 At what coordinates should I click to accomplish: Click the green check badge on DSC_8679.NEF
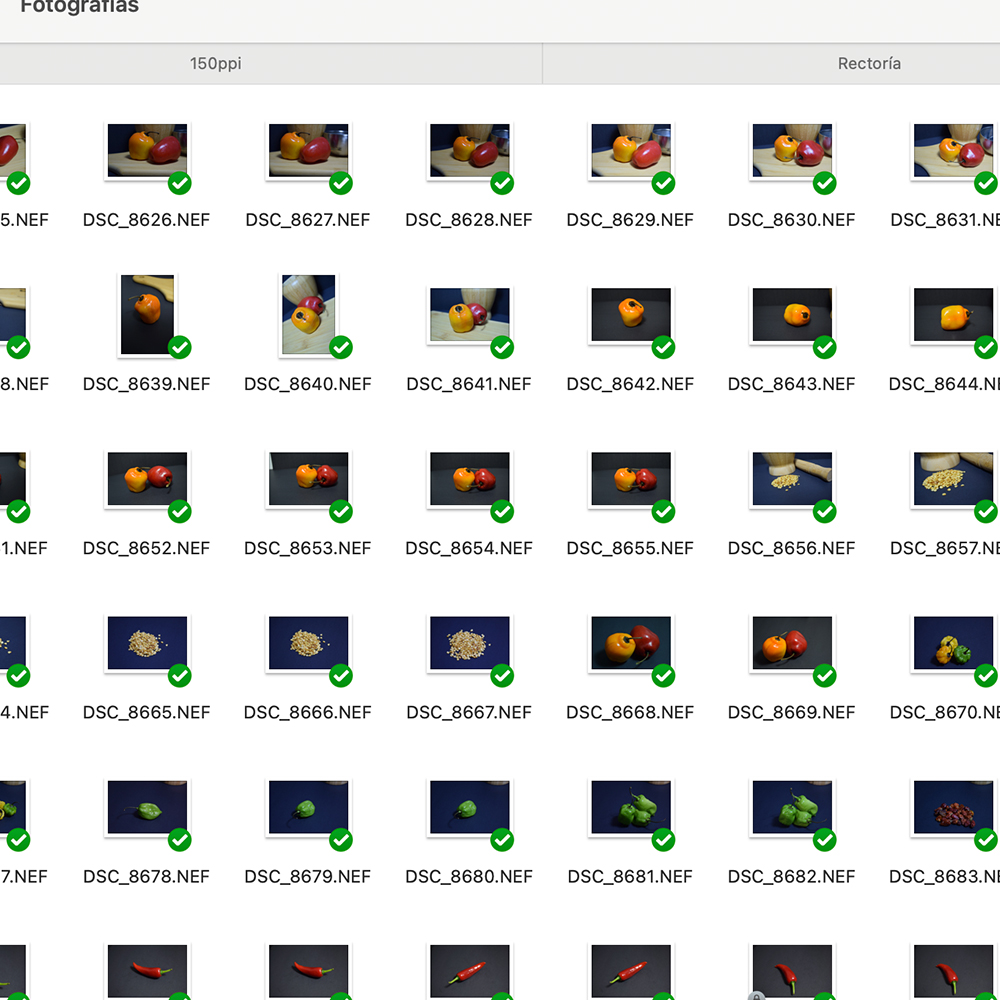341,840
